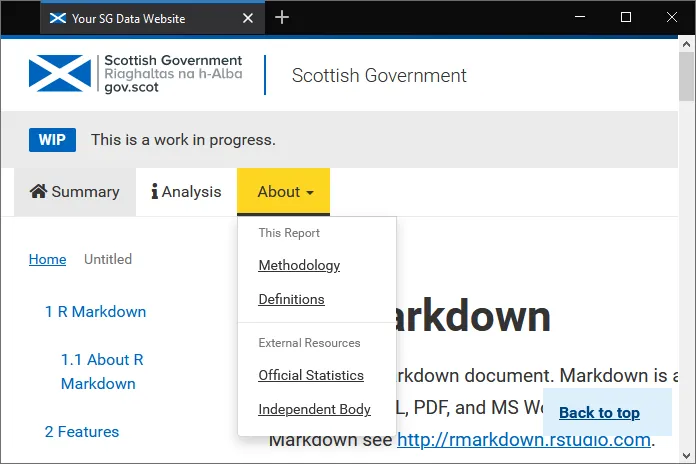
Task: Select Independent Body menu entry
Action: pos(314,409)
